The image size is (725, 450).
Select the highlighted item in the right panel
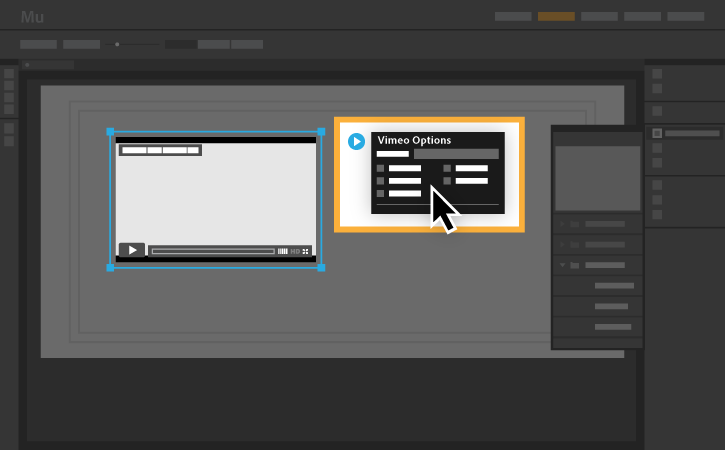[684, 133]
